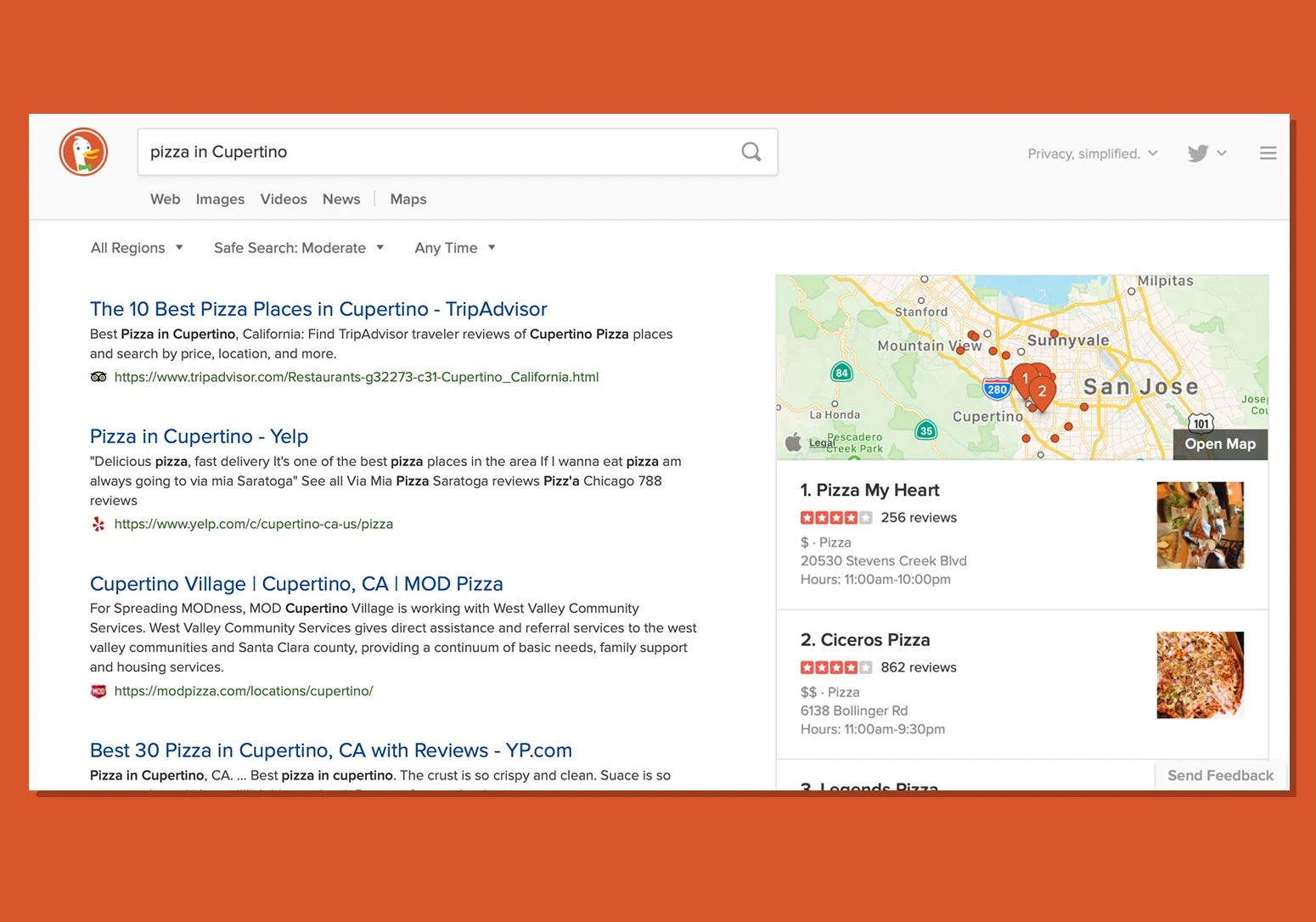Open the Pizza My Heart listing title
The width and height of the screenshot is (1316, 922).
(869, 491)
